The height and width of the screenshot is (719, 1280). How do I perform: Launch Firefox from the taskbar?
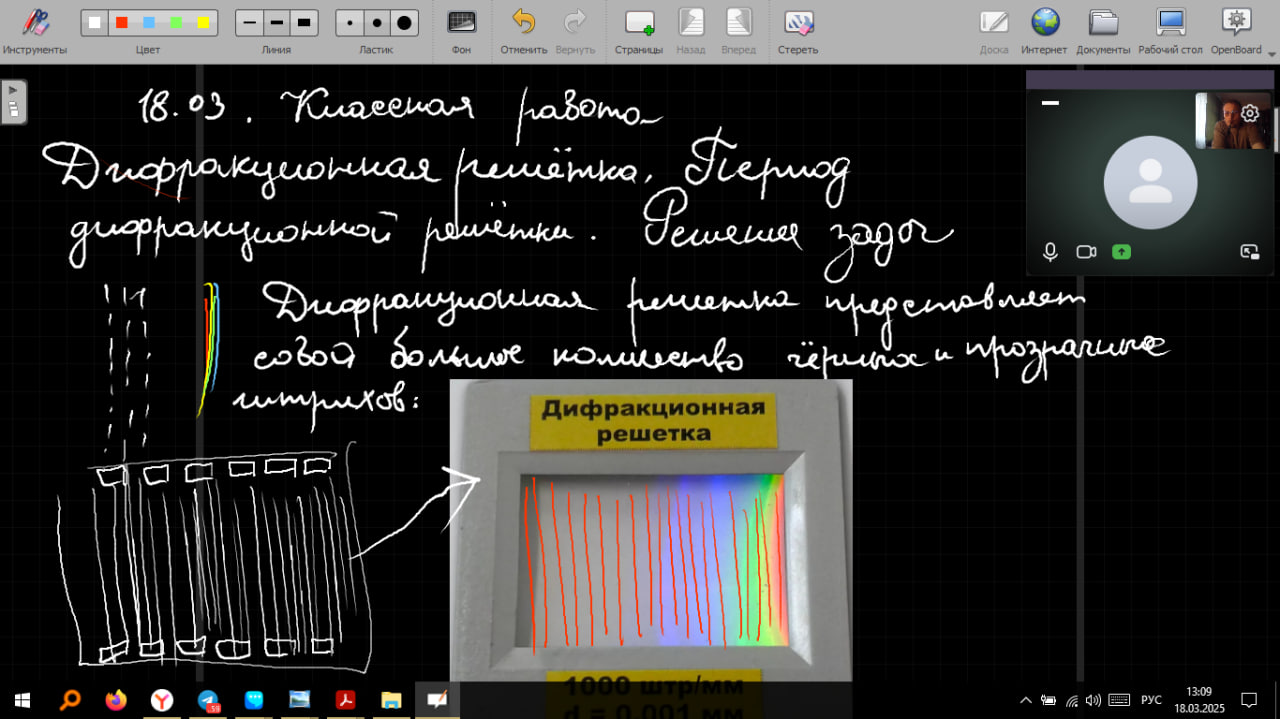coord(116,700)
